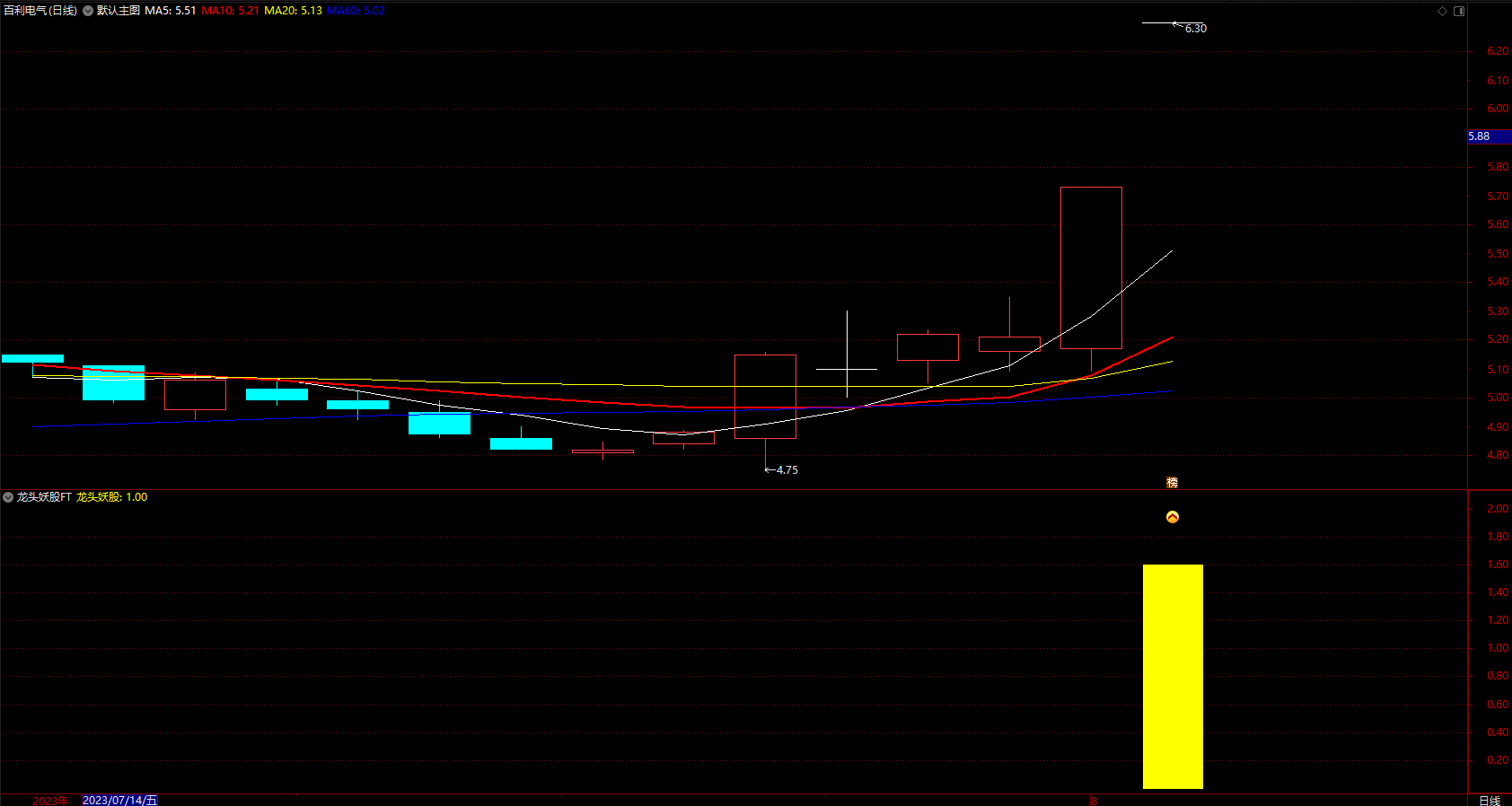This screenshot has width=1512, height=806.
Task: Click the white cross doji candlestick
Action: pyautogui.click(x=847, y=369)
